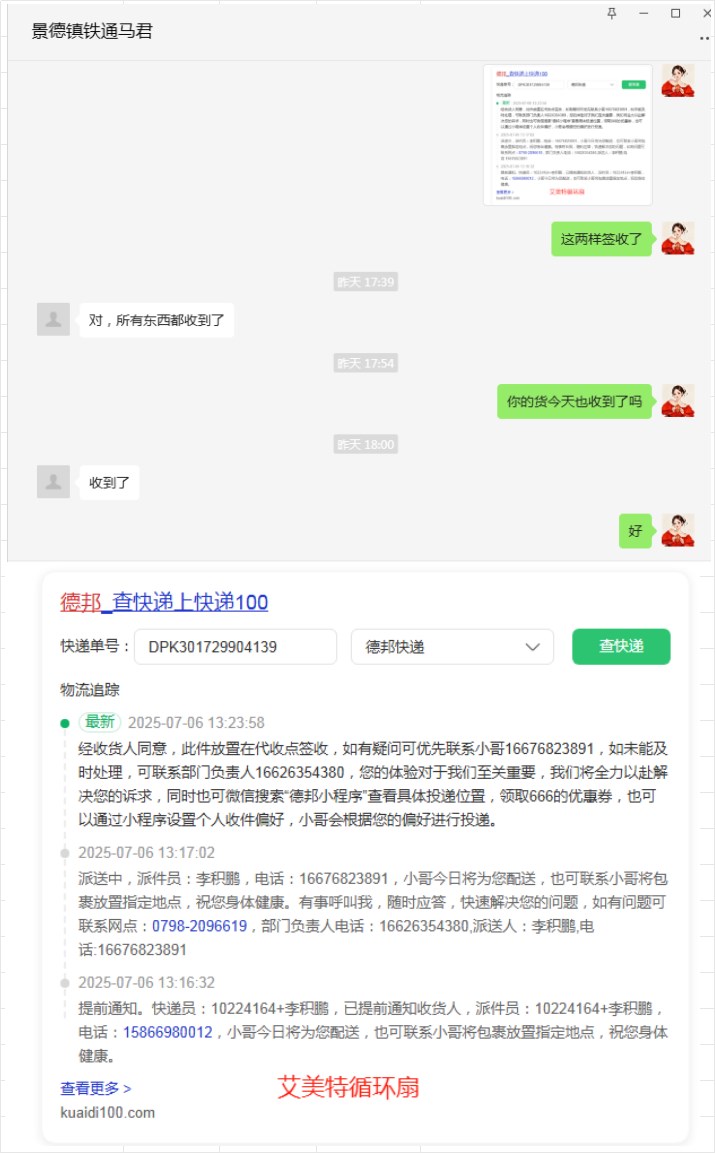Click the gray contact avatar beside 收到了
This screenshot has height=1153, width=715.
[x=53, y=482]
